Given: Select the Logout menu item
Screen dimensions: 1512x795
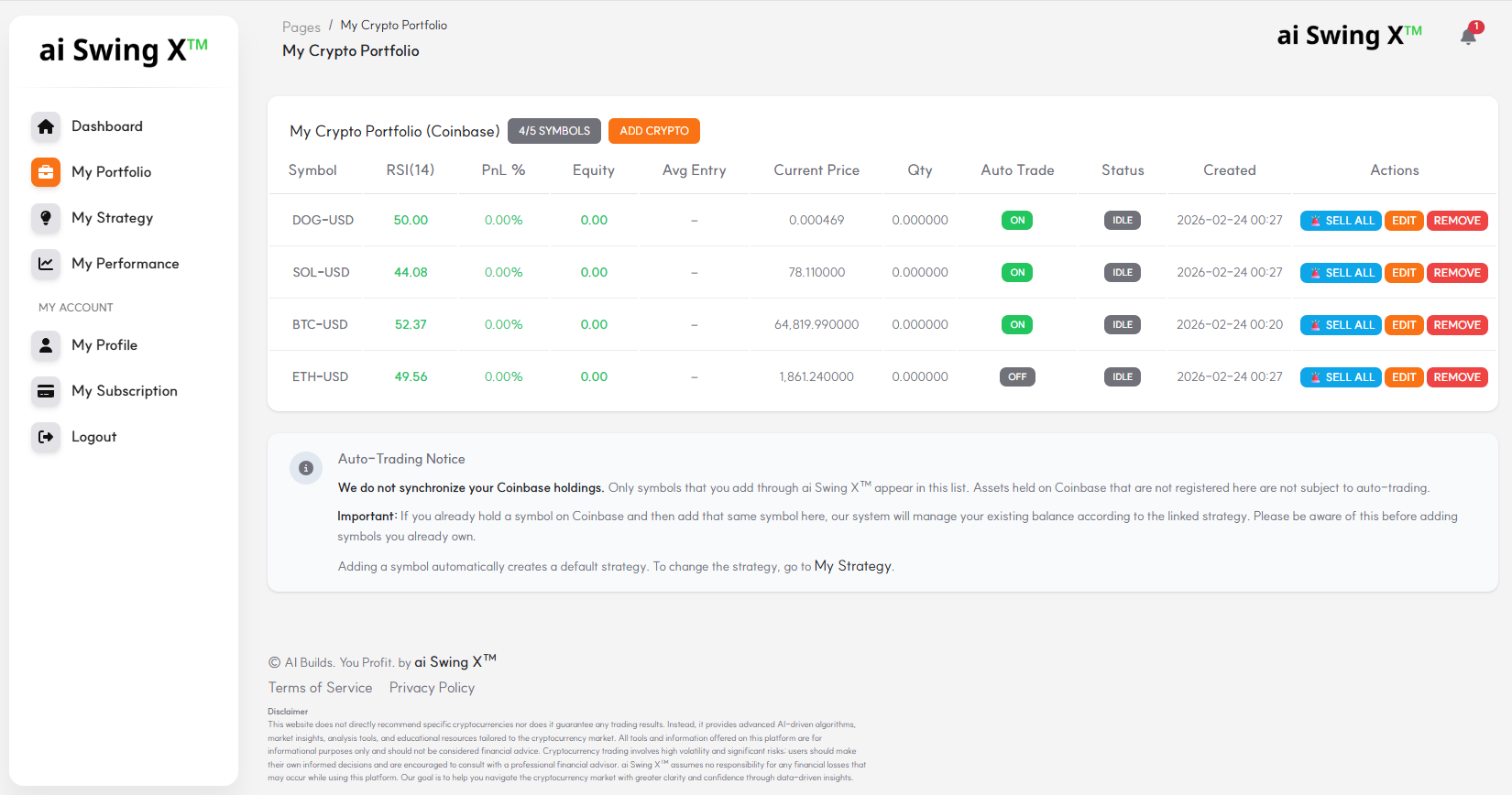Looking at the screenshot, I should pos(124,437).
